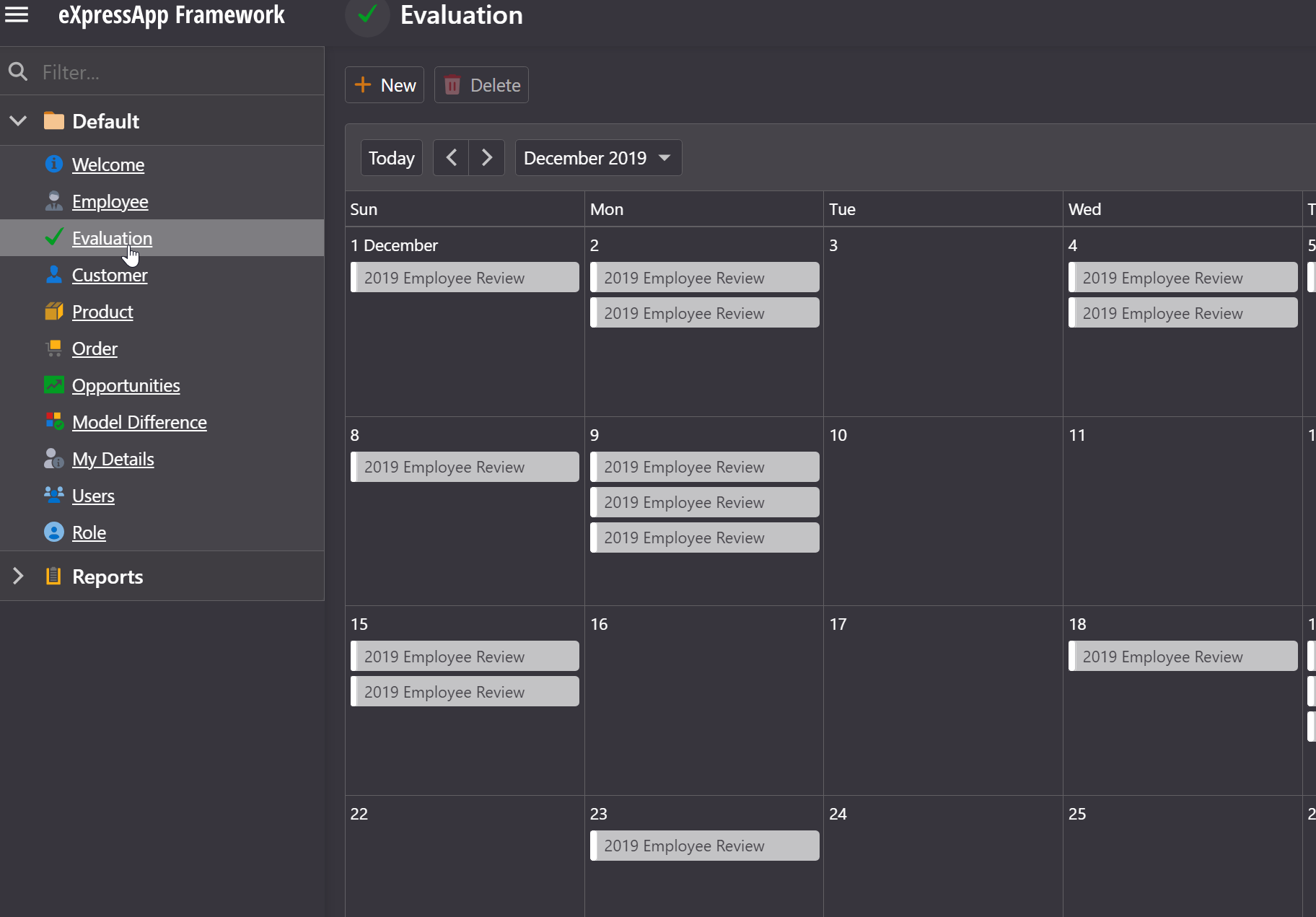Open the first review on December 15

[x=465, y=657]
